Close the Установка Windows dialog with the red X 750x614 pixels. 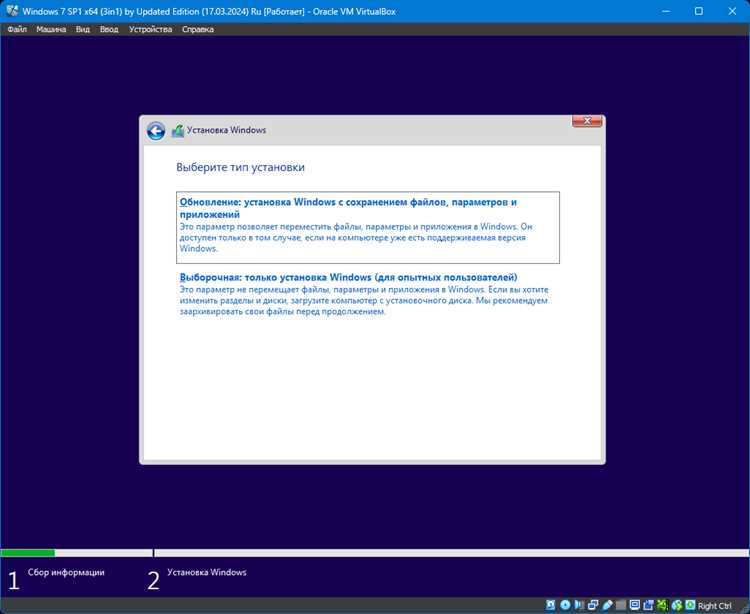click(587, 121)
